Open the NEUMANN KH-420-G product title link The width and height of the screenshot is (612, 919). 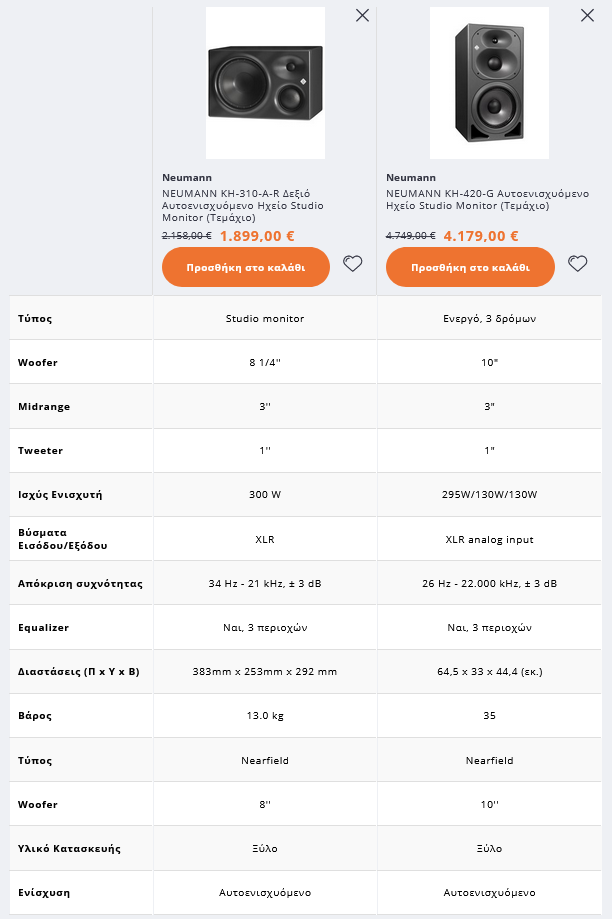point(487,199)
